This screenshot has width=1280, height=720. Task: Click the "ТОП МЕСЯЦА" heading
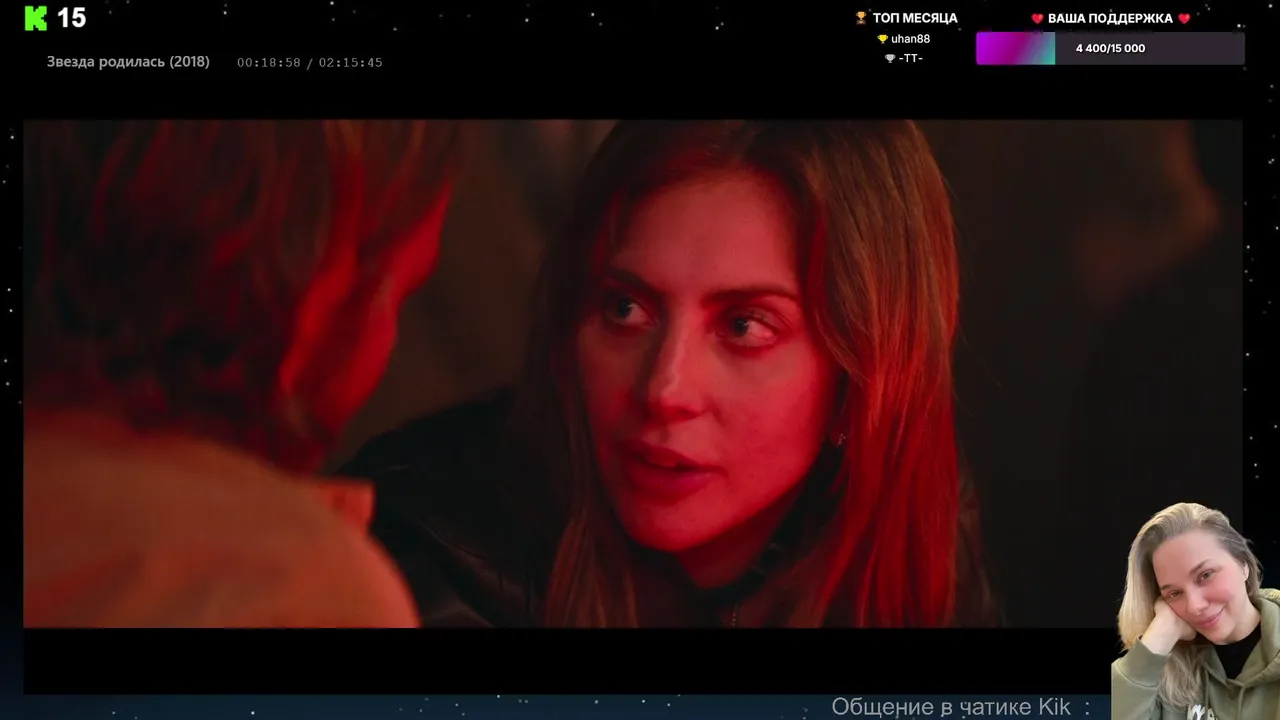tap(915, 18)
